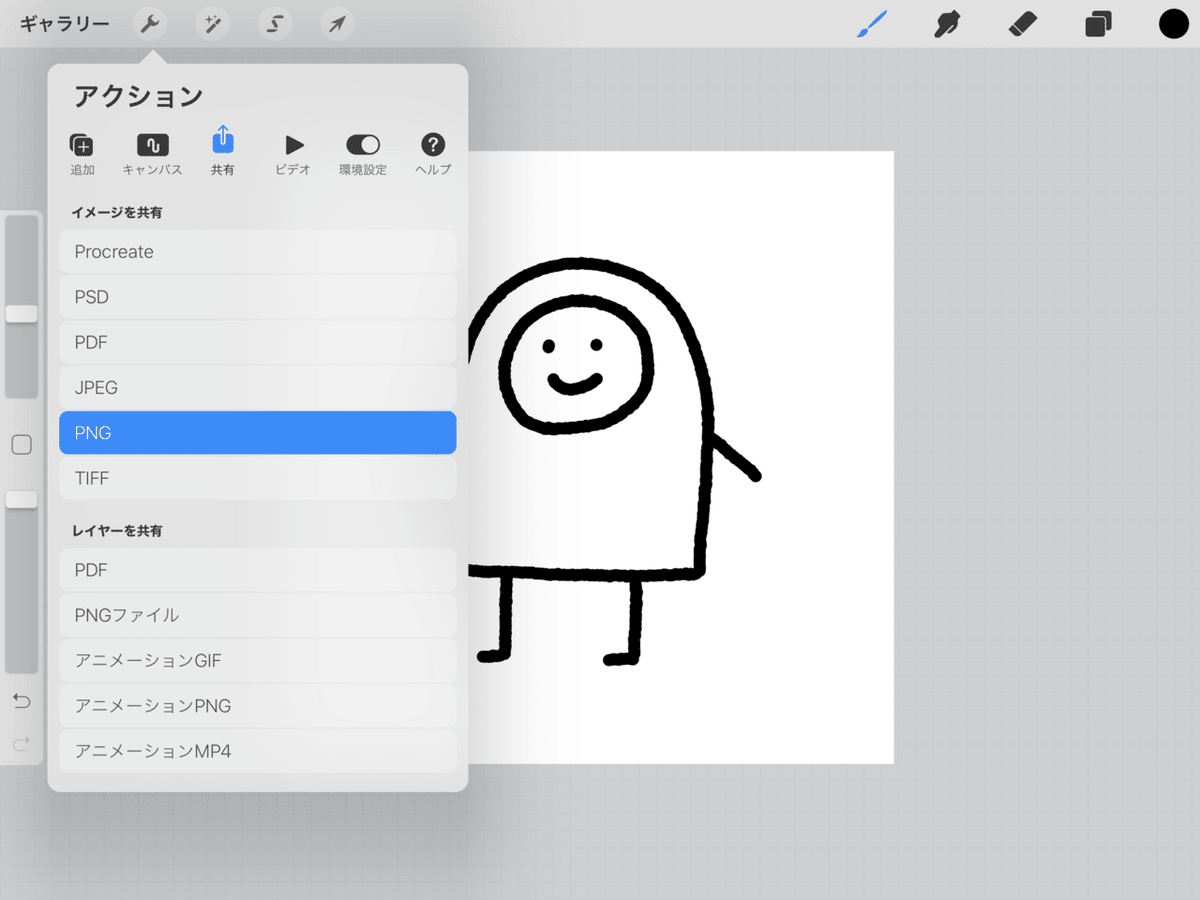Open the 追加 add tab
Screen dimensions: 1200x900
[x=82, y=154]
